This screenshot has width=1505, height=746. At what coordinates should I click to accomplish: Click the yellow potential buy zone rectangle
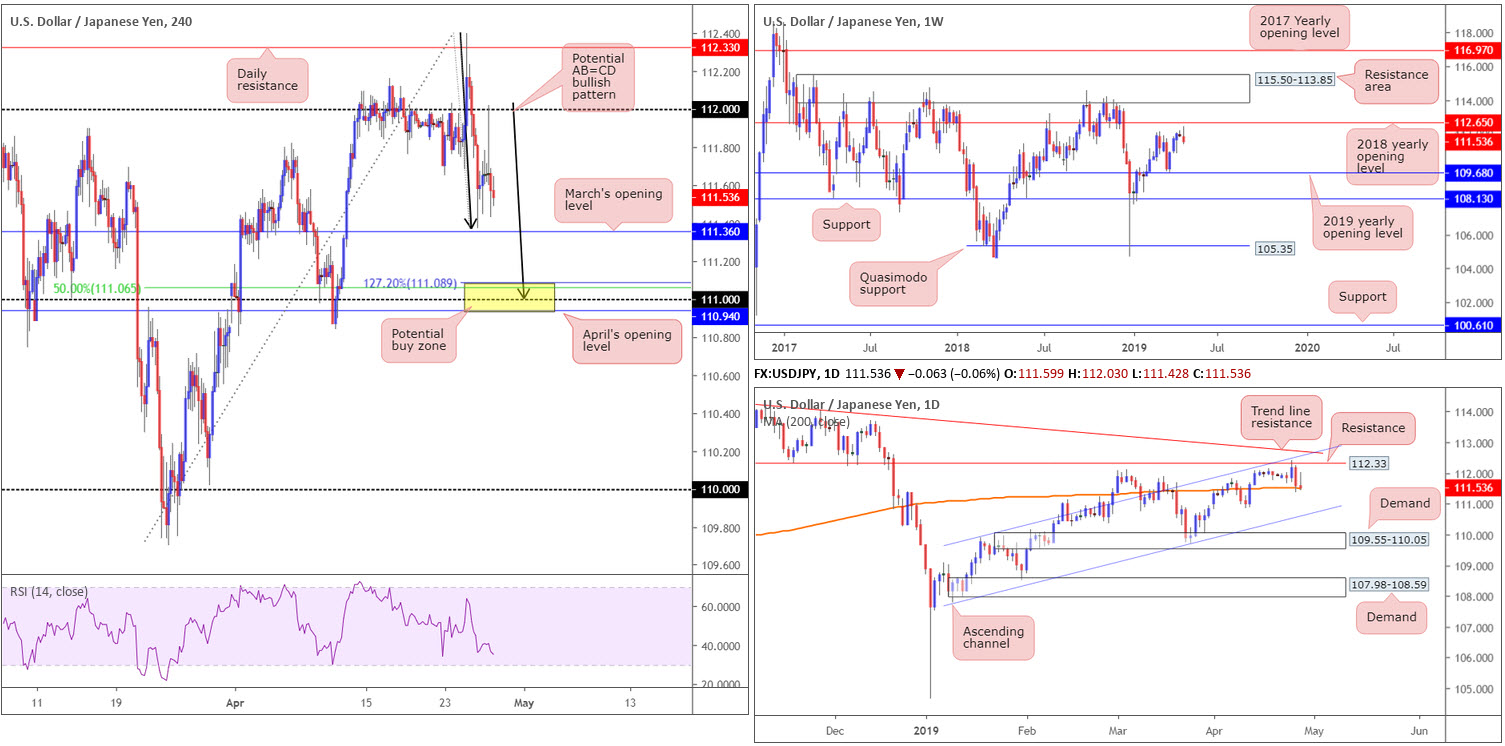click(510, 296)
